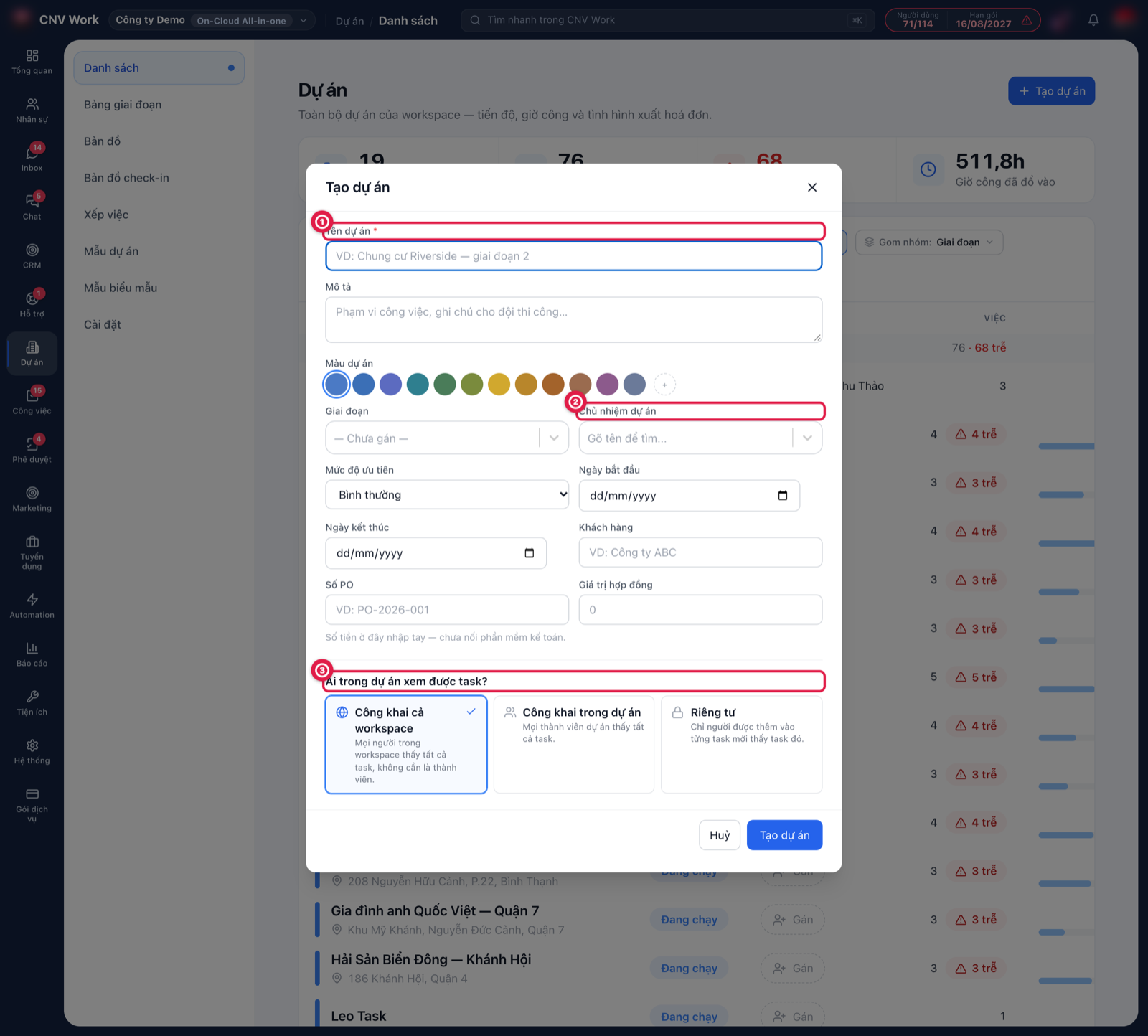Open Phê duyệt sidebar icon
The image size is (1148, 1036).
[x=32, y=451]
